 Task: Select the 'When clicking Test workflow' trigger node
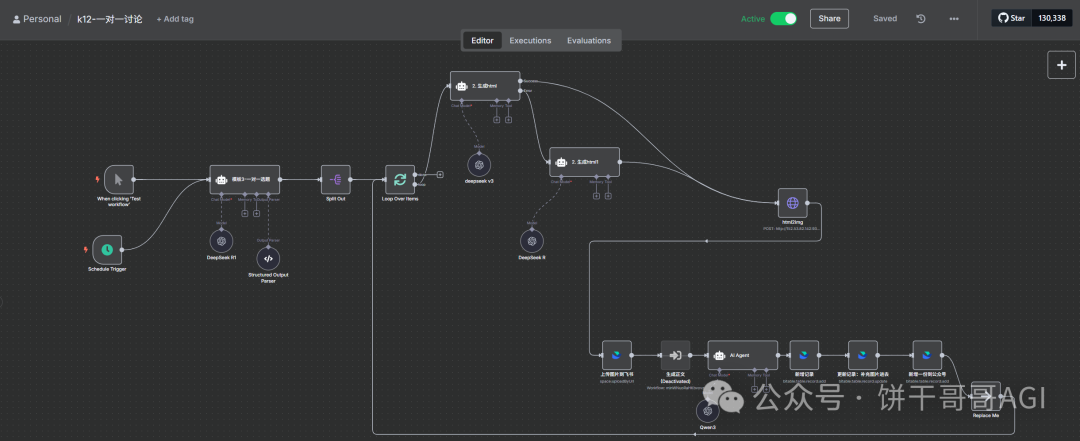click(118, 179)
